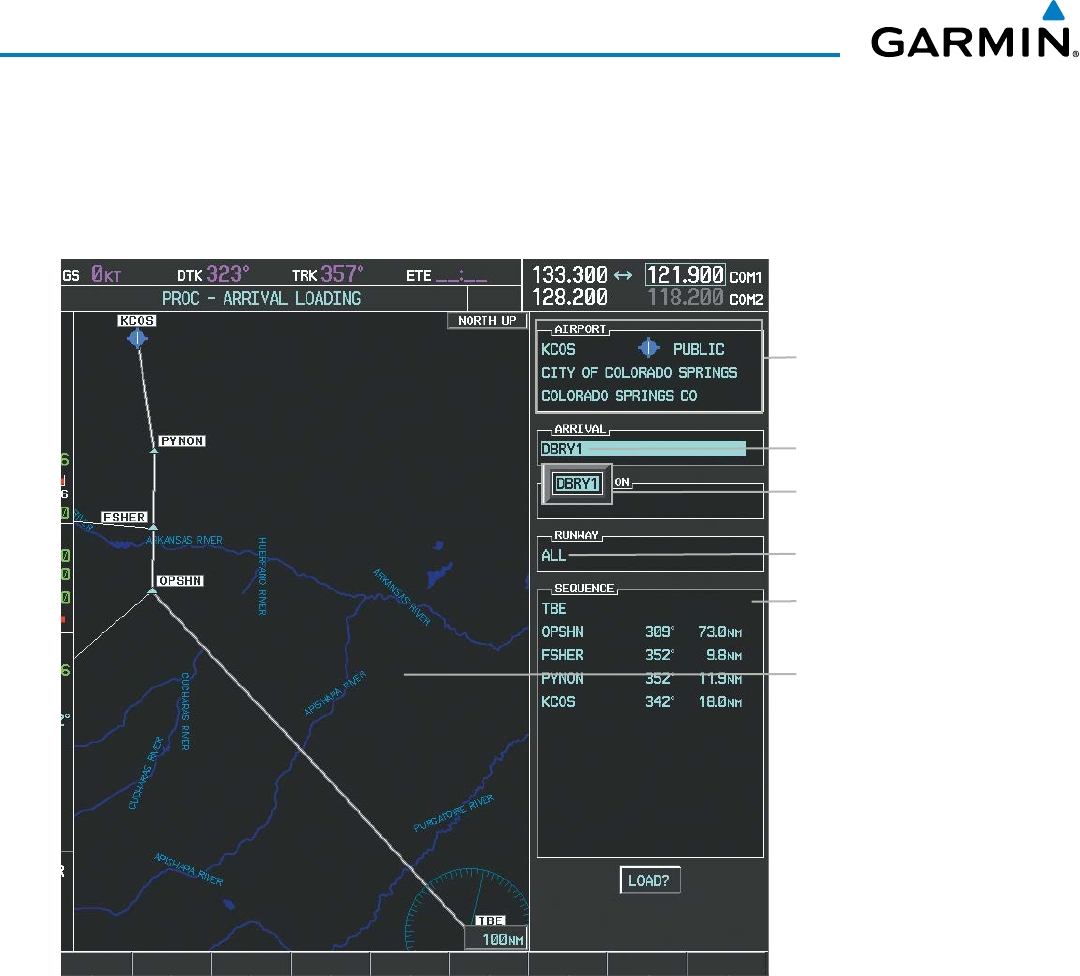Click the Garmin logo
This screenshot has width=1080, height=976.
975,30
